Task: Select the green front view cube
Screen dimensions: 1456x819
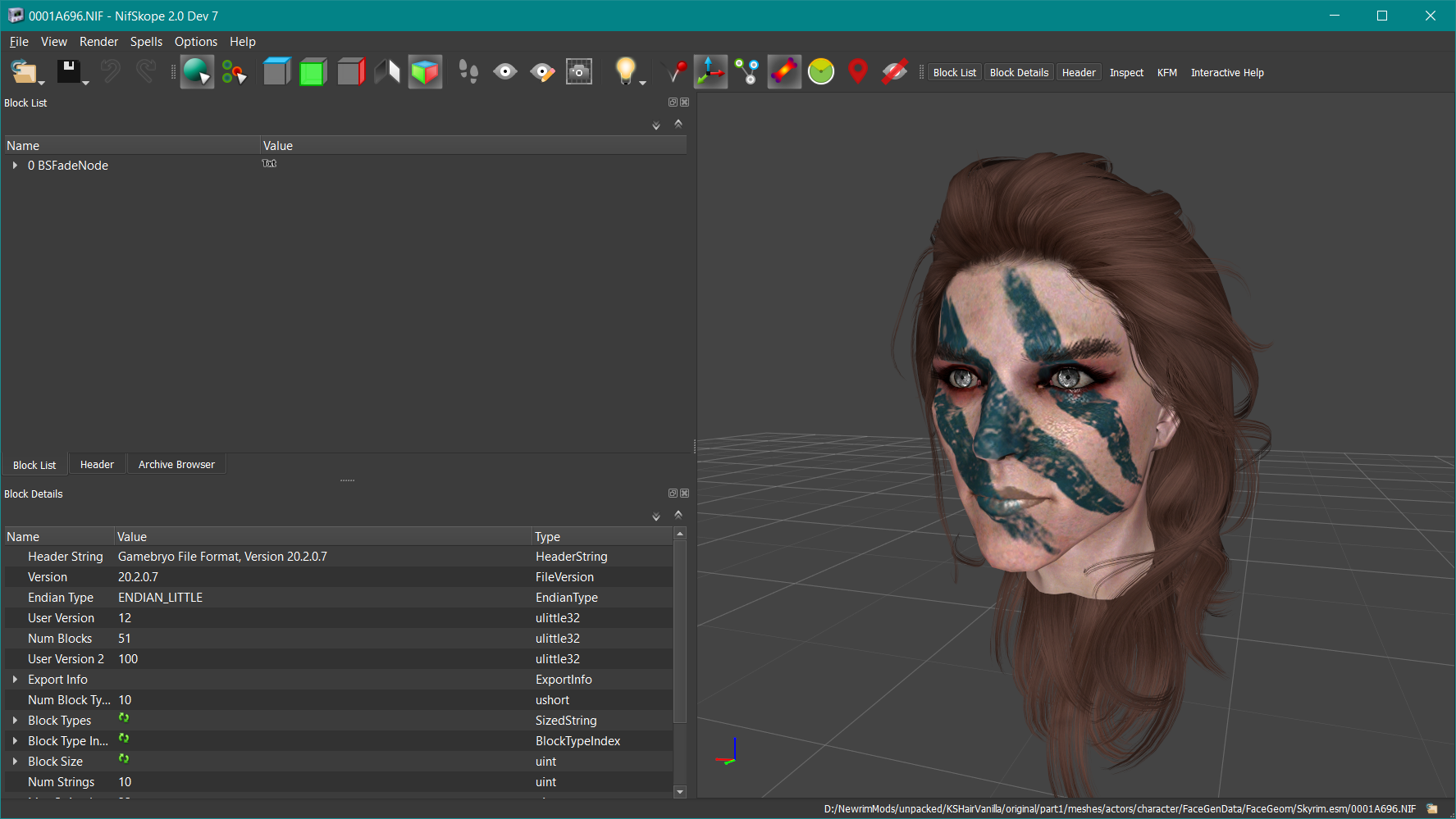Action: coord(313,72)
